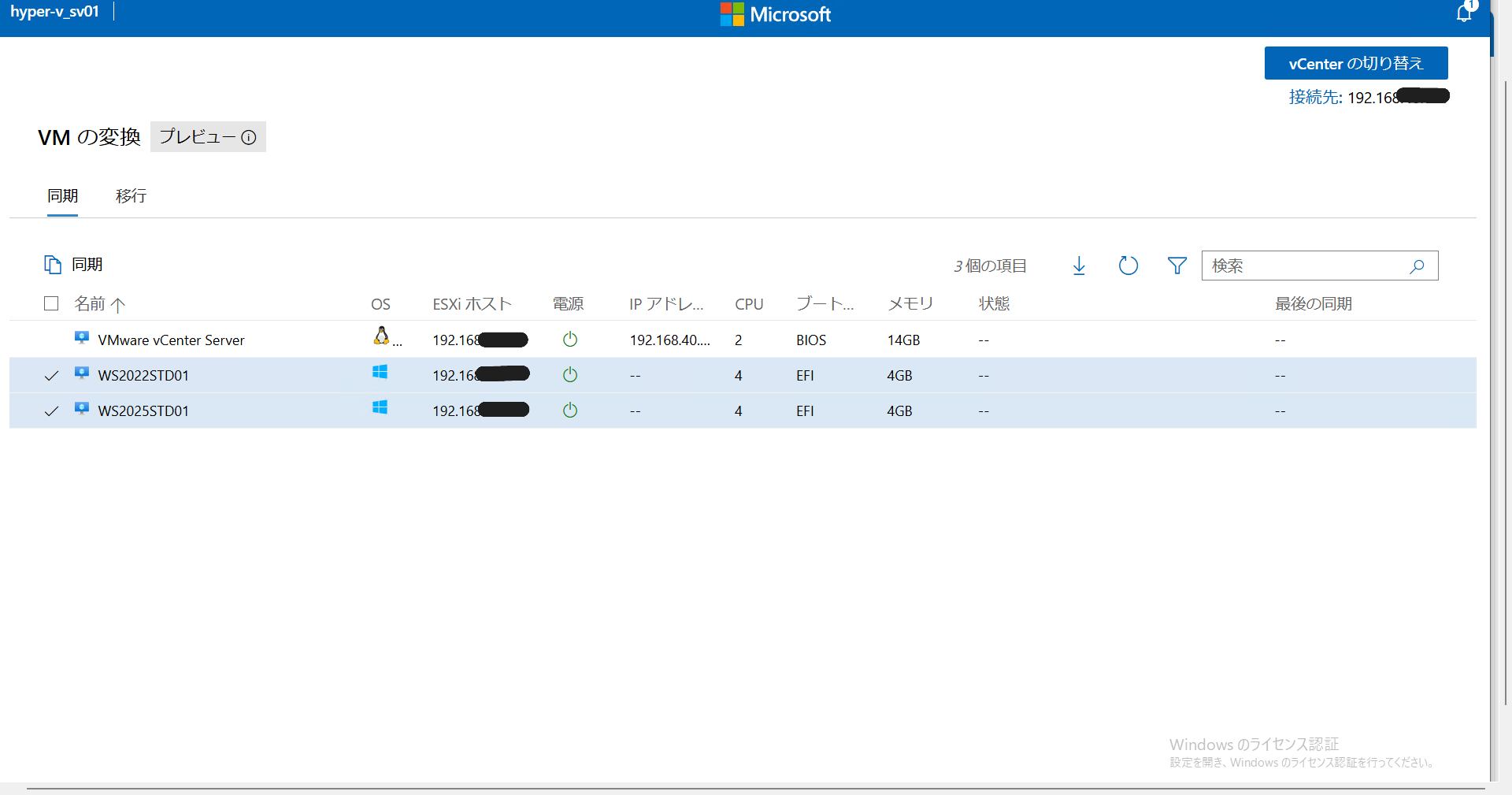Open the filter funnel icon
This screenshot has width=1512, height=795.
click(1177, 266)
